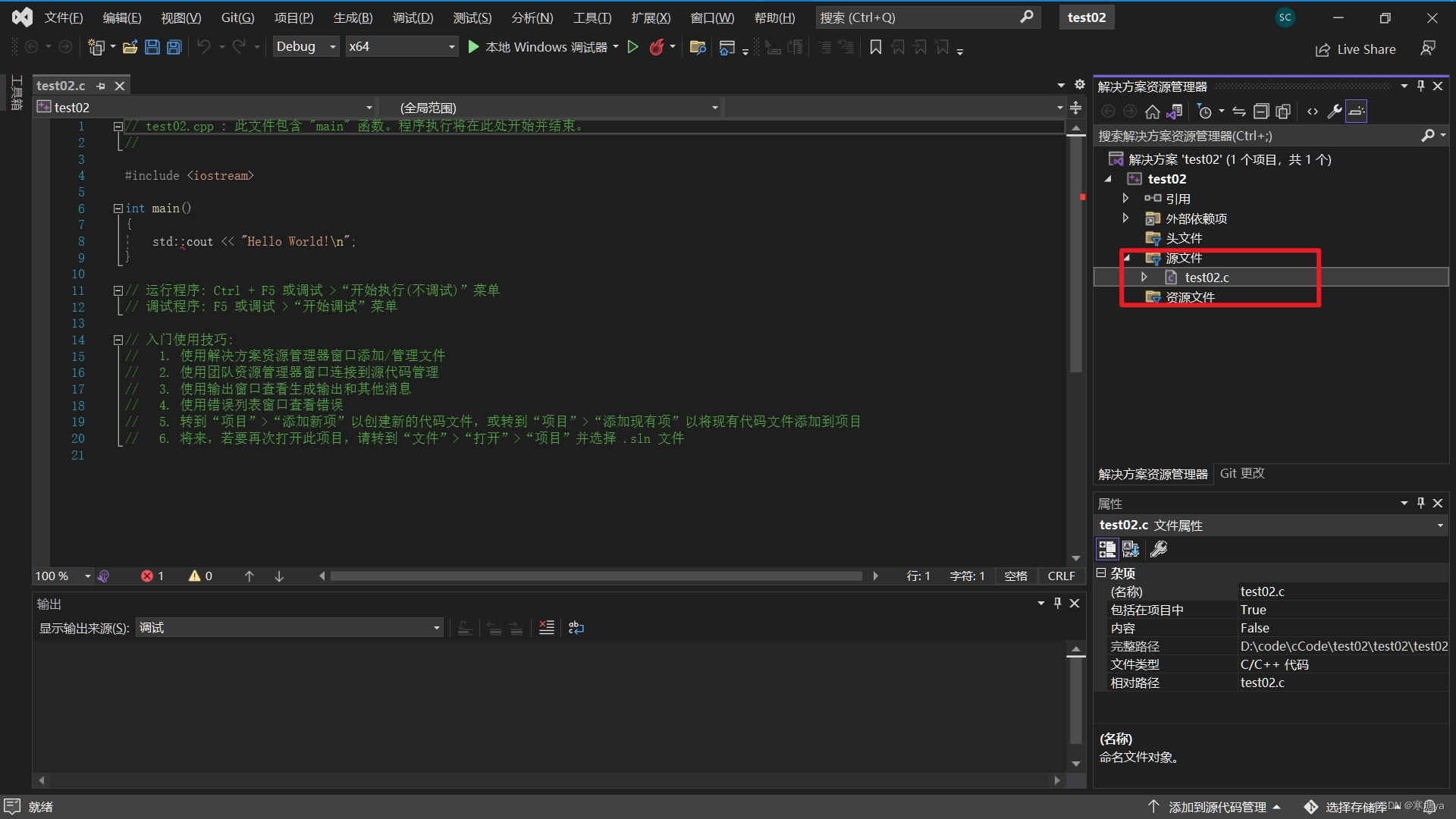Click the error count indicator showing 1

(x=152, y=576)
